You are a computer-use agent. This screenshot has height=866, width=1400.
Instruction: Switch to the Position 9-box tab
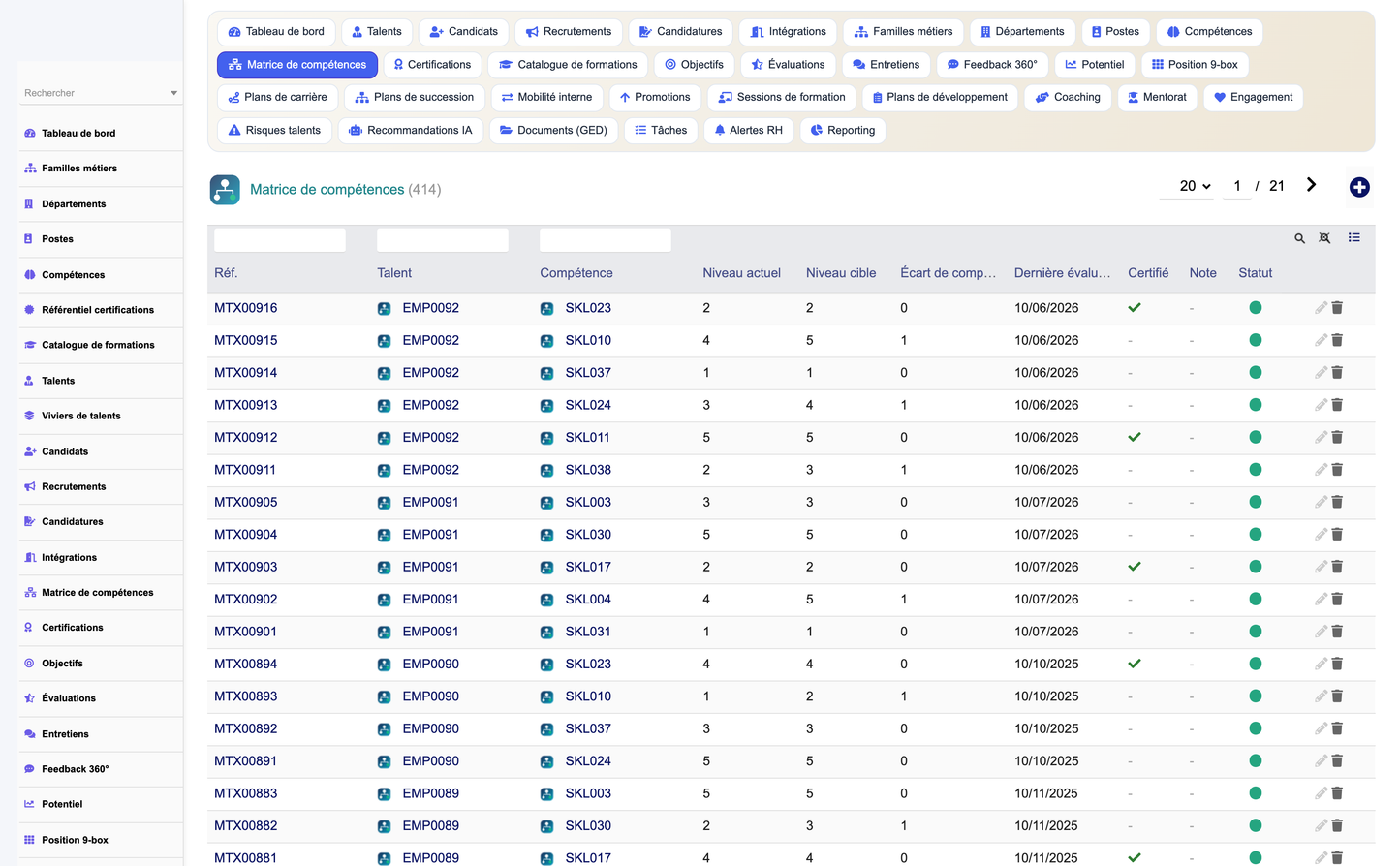tap(1195, 65)
